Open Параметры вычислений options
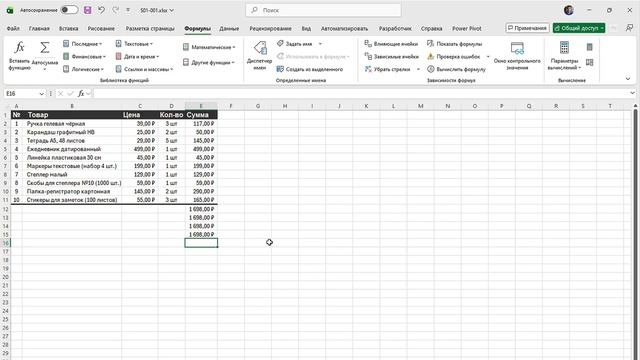 (564, 56)
